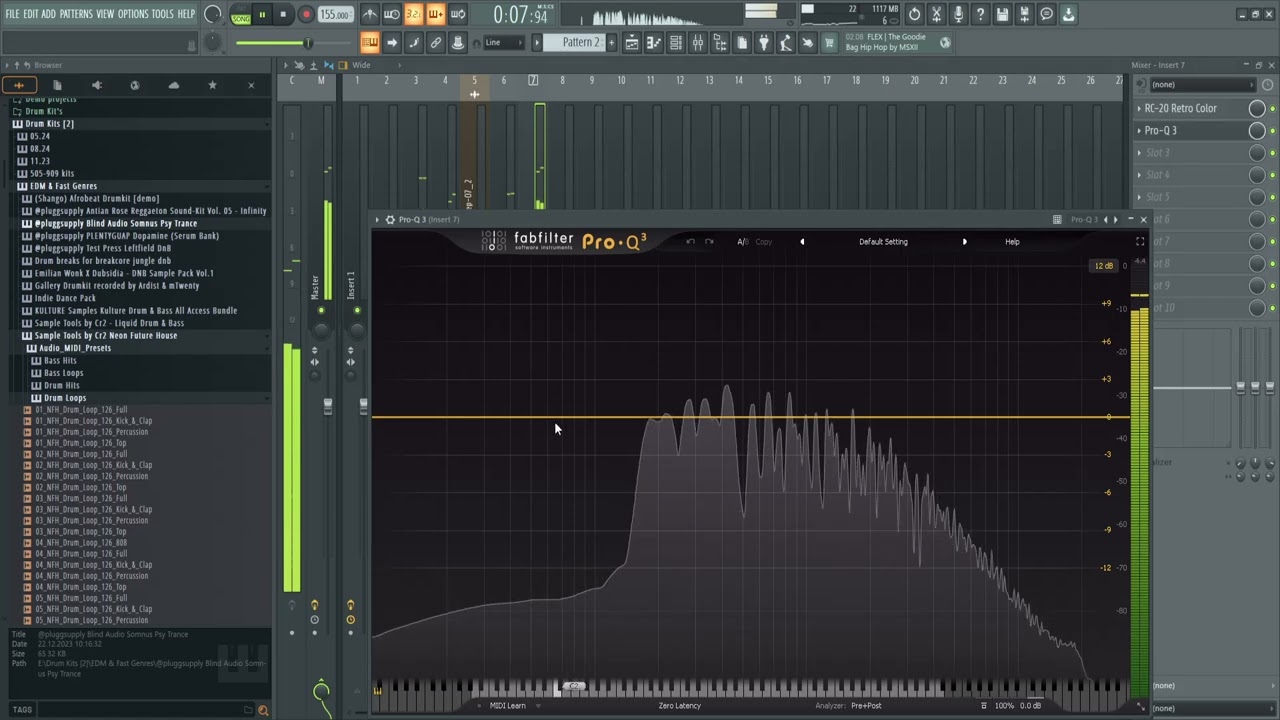Viewport: 1280px width, 720px height.
Task: Click the link chain icon in toolbar
Action: tap(436, 42)
